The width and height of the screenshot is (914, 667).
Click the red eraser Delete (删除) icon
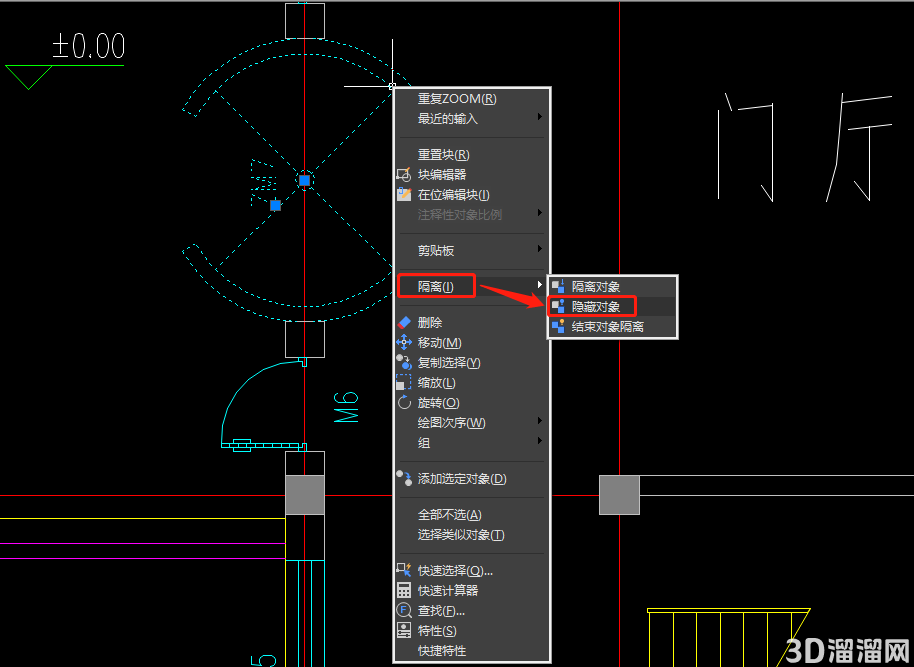pos(404,322)
